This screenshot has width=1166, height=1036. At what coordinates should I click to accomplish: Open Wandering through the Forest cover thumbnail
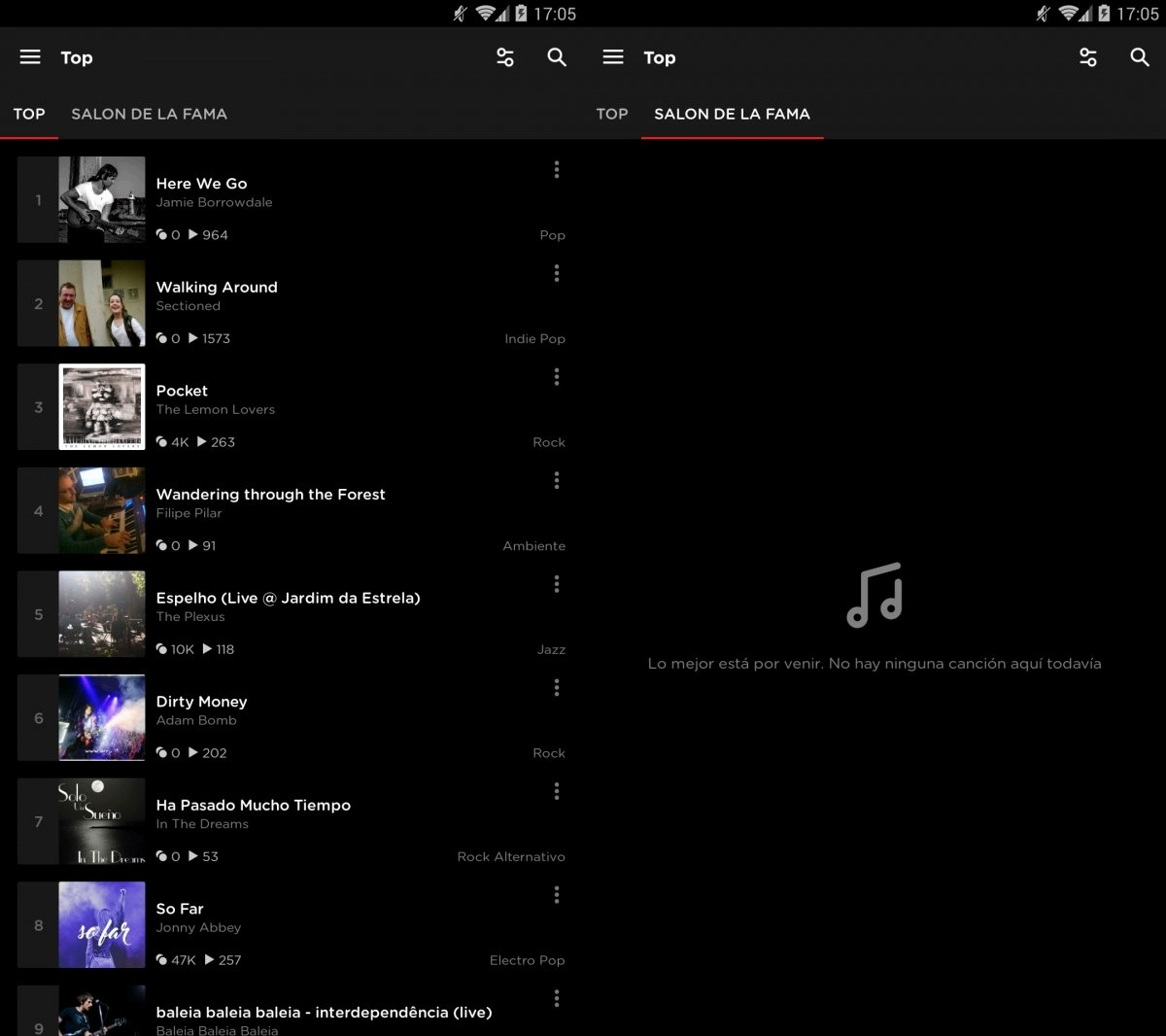pyautogui.click(x=102, y=510)
